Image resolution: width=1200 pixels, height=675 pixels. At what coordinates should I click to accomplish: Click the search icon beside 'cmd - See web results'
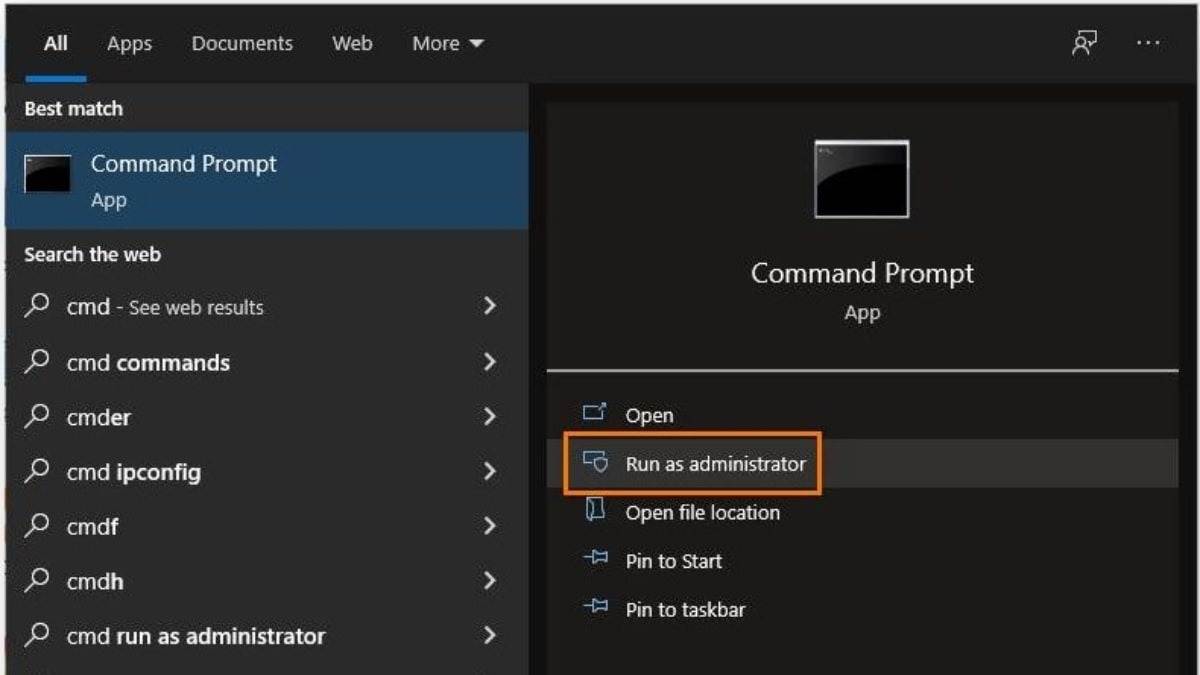point(37,306)
